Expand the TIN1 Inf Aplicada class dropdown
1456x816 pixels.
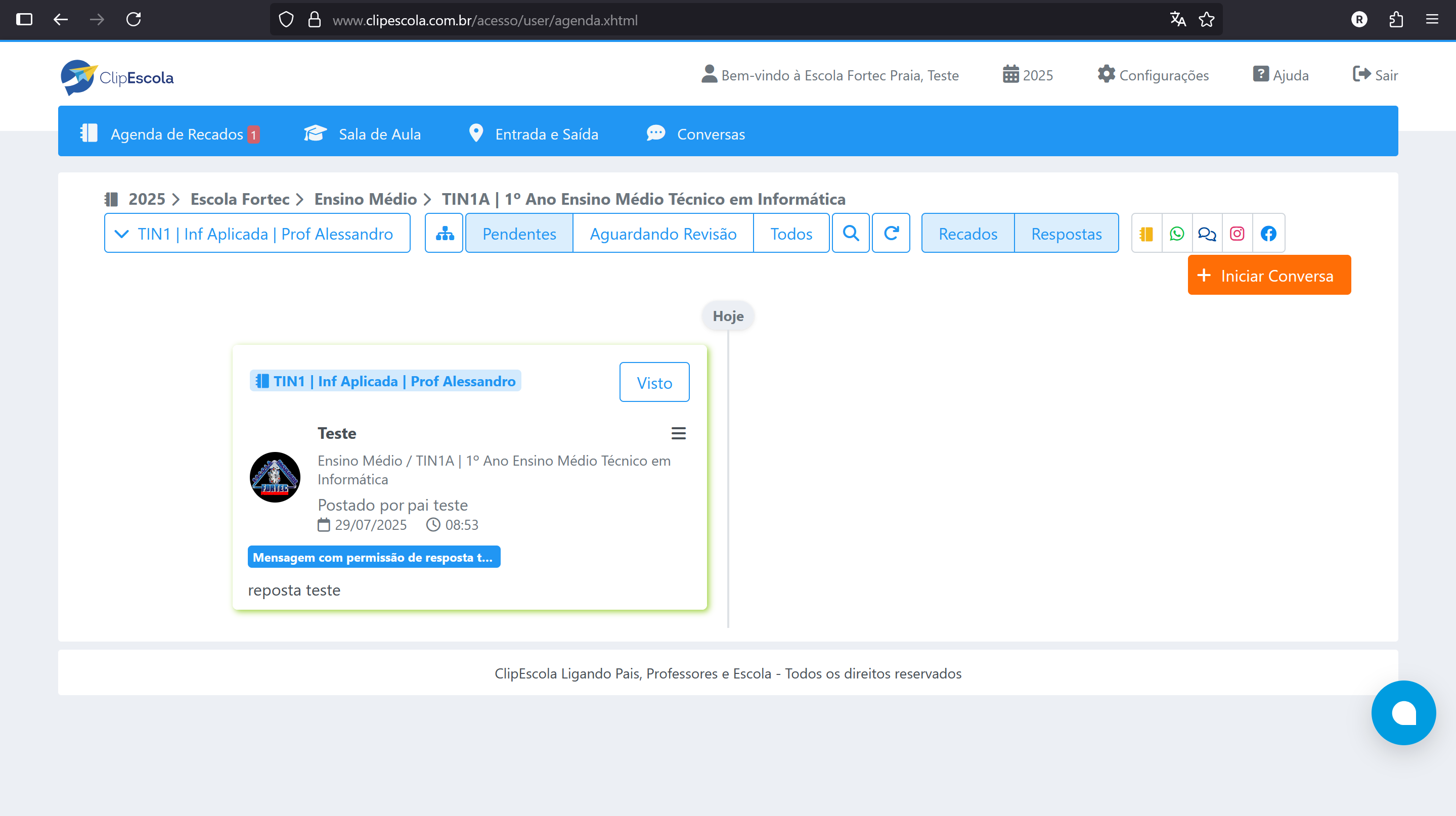(257, 234)
